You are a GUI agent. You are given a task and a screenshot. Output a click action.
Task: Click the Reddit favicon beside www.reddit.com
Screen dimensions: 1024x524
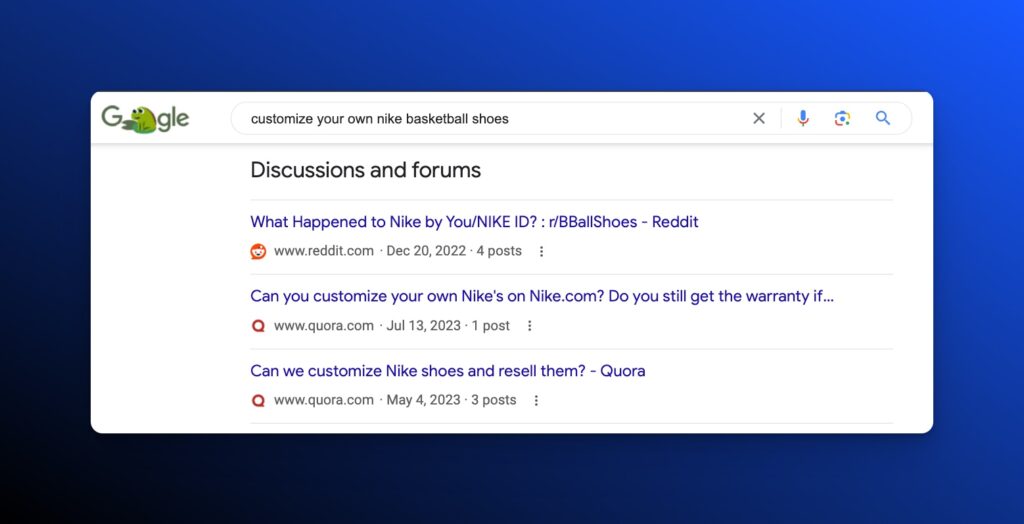pyautogui.click(x=258, y=251)
